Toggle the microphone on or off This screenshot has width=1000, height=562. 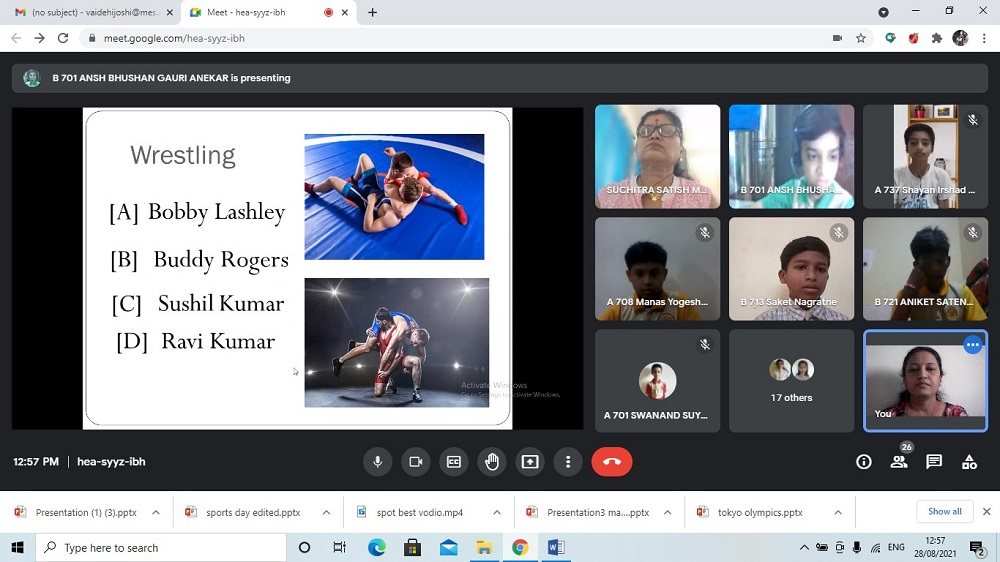(378, 462)
